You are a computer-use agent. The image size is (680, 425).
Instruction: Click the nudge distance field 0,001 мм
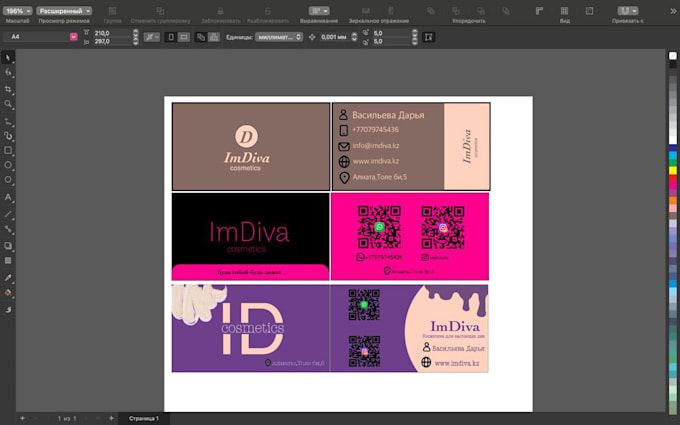click(334, 37)
